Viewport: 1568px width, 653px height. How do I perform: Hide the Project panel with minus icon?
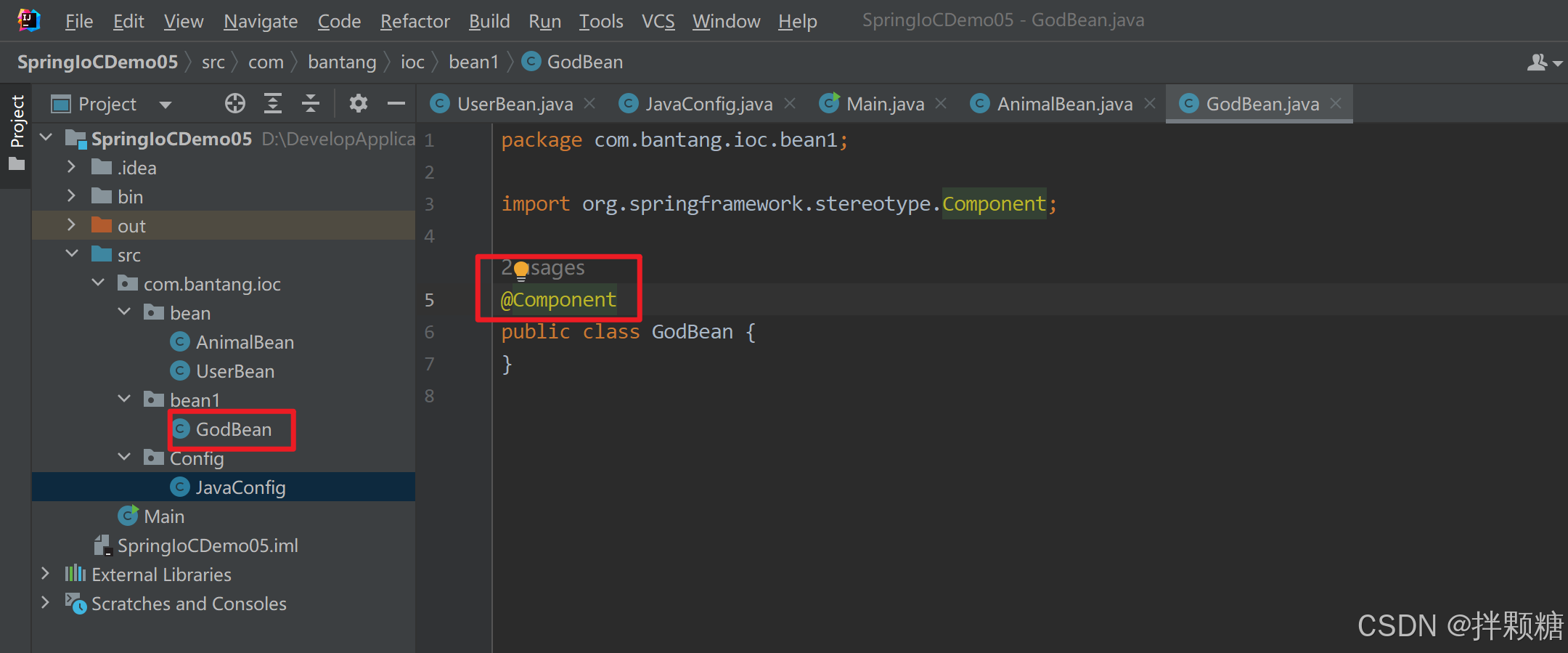(396, 104)
